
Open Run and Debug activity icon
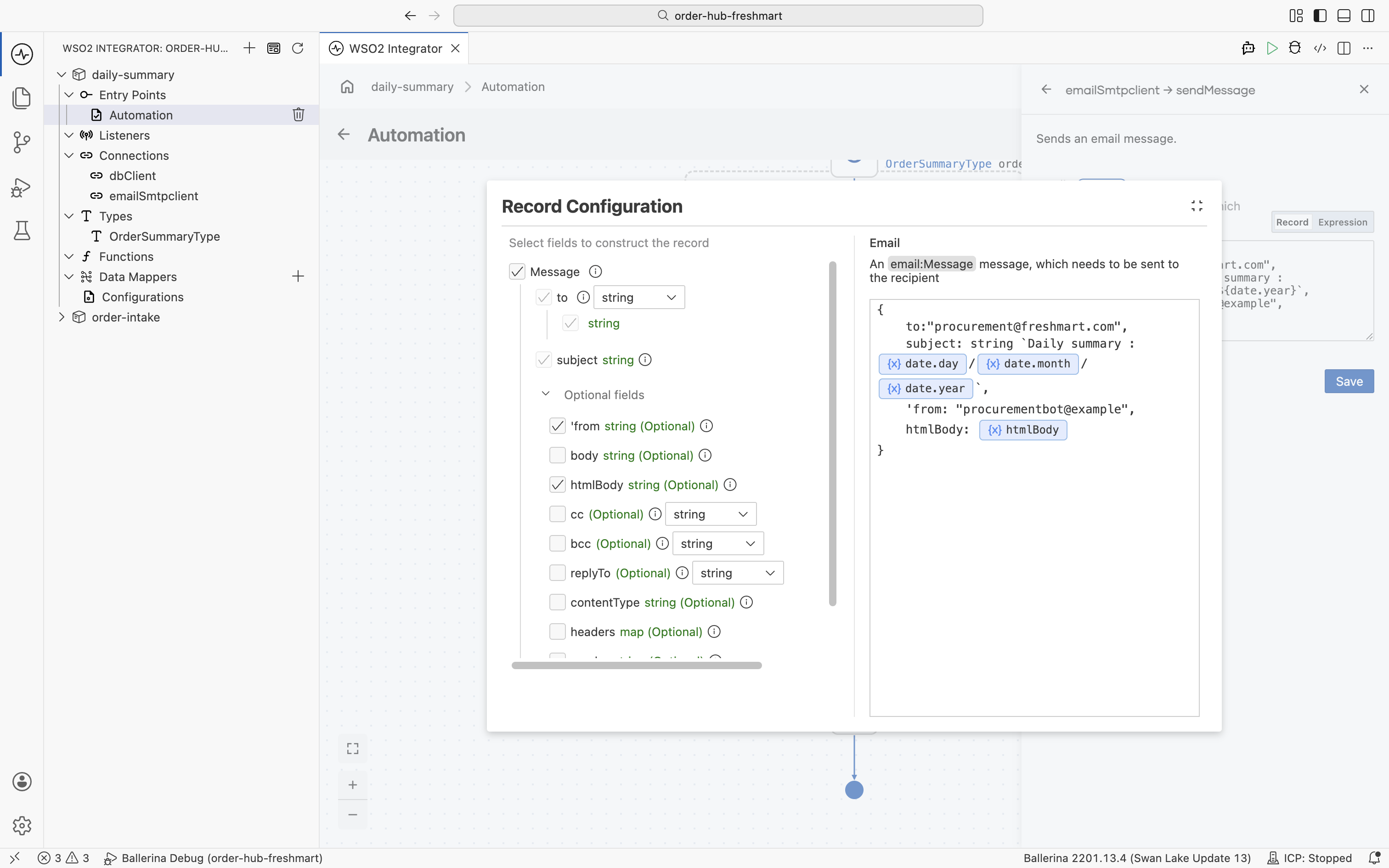pos(22,187)
